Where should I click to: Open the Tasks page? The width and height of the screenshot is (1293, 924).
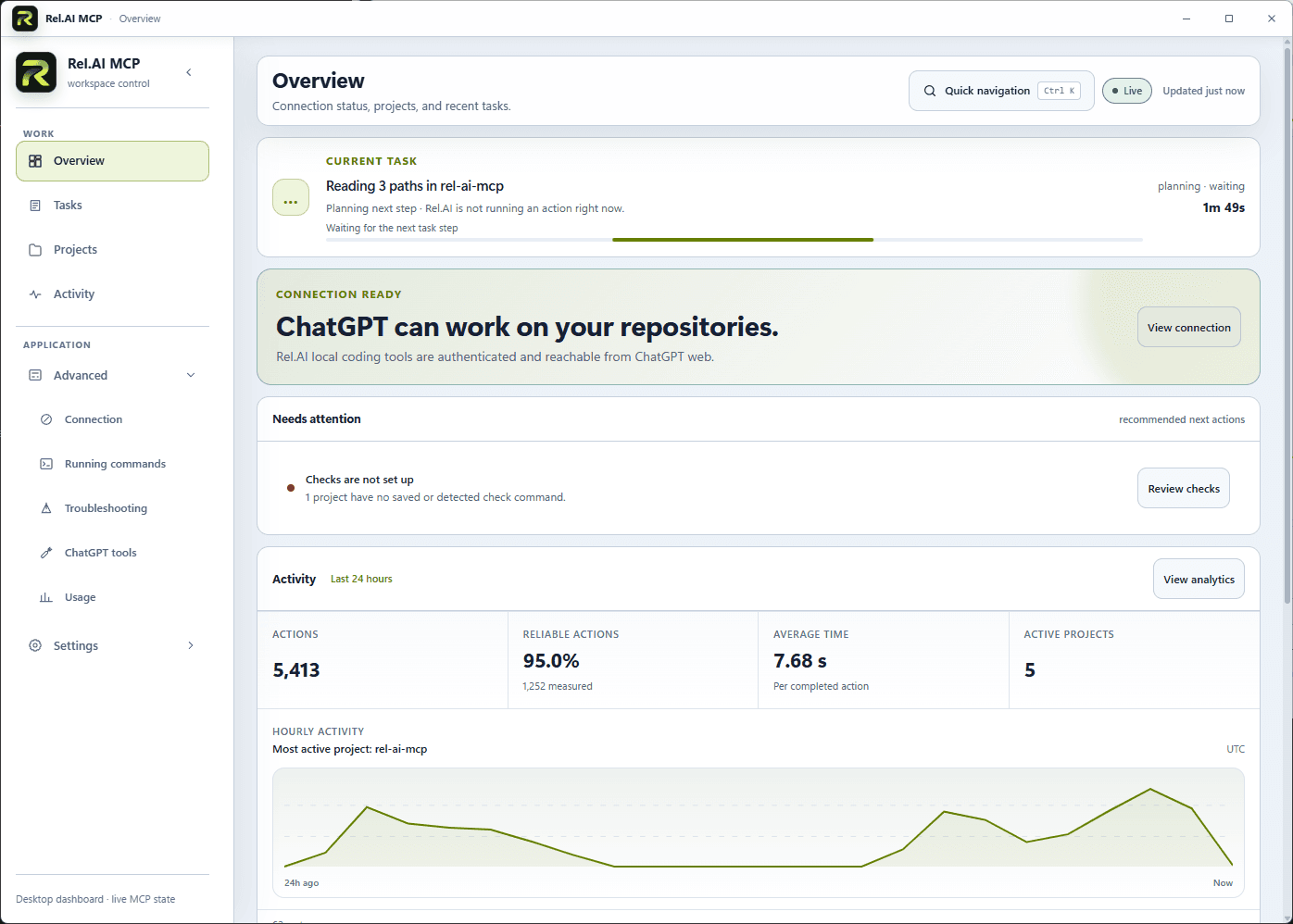112,206
